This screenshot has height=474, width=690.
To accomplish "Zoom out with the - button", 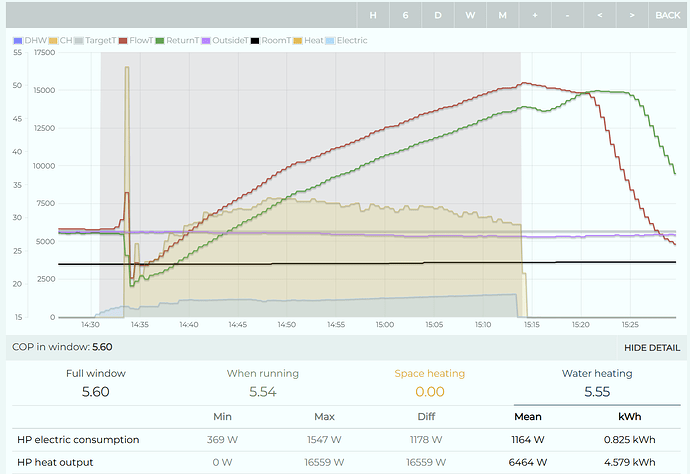I will [567, 15].
